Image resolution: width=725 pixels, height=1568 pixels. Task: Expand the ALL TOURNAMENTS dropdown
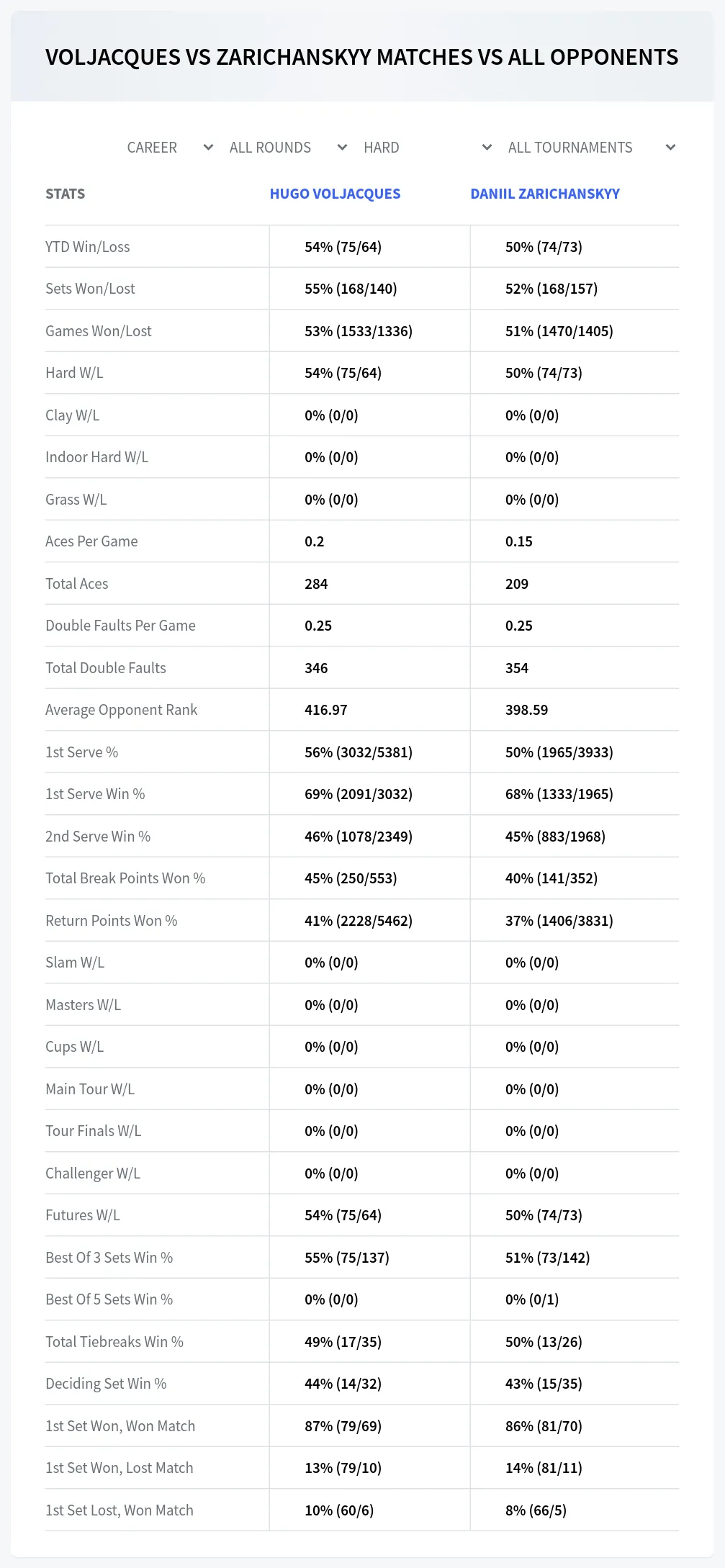(x=592, y=148)
